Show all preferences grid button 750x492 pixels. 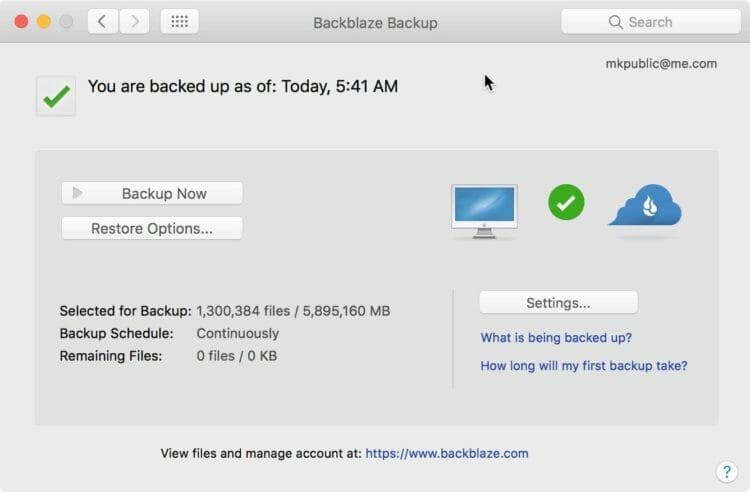tap(179, 22)
